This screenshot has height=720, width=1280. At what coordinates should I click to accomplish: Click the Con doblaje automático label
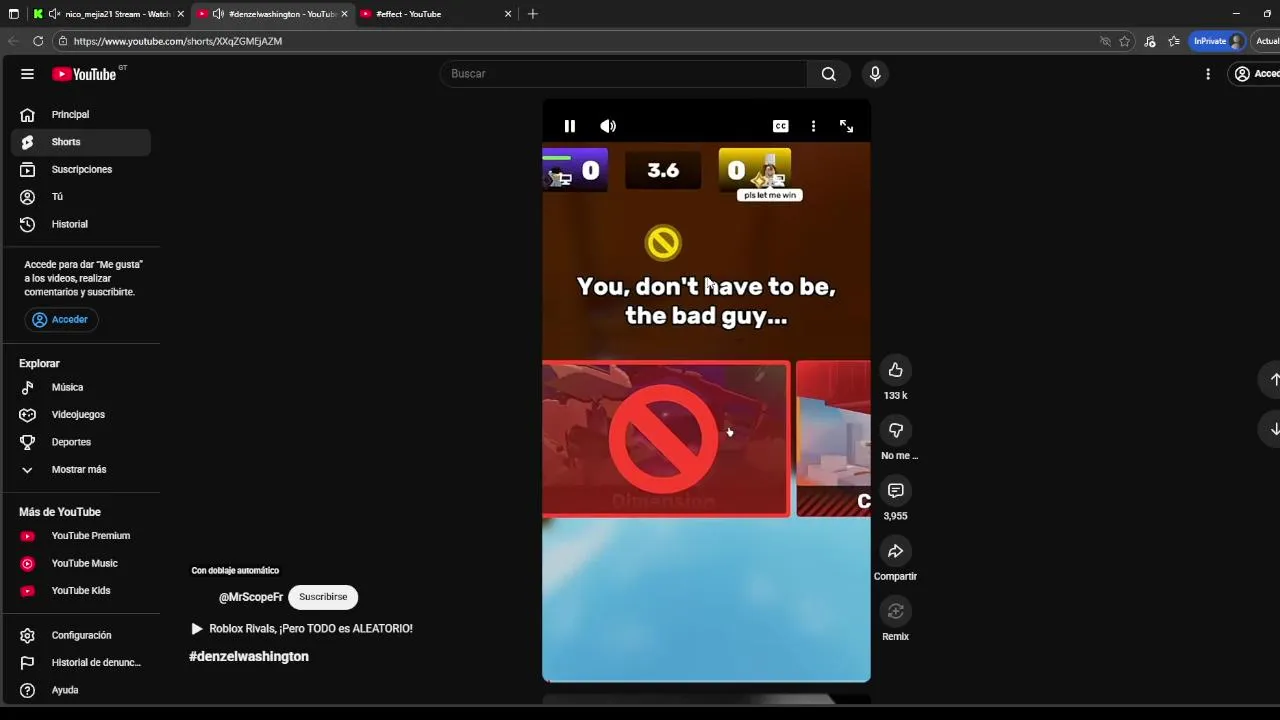pyautogui.click(x=235, y=571)
